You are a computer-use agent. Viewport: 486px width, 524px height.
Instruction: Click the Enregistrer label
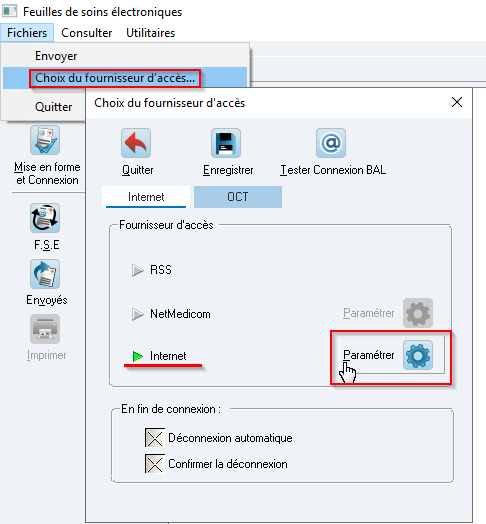pyautogui.click(x=228, y=170)
